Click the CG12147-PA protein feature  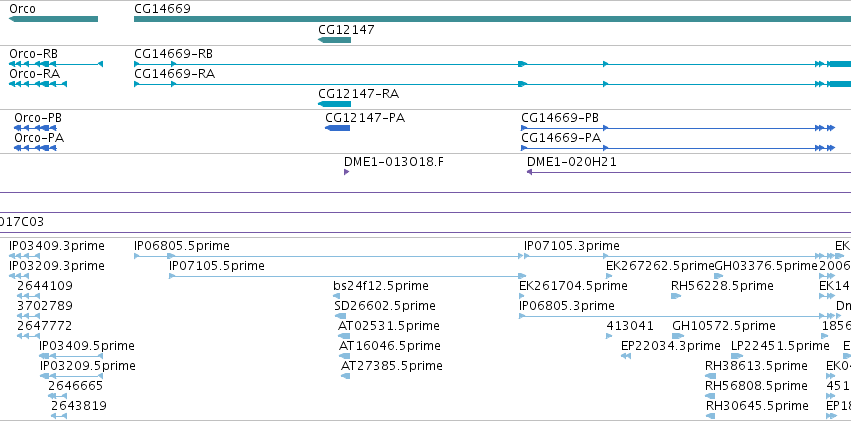click(337, 128)
